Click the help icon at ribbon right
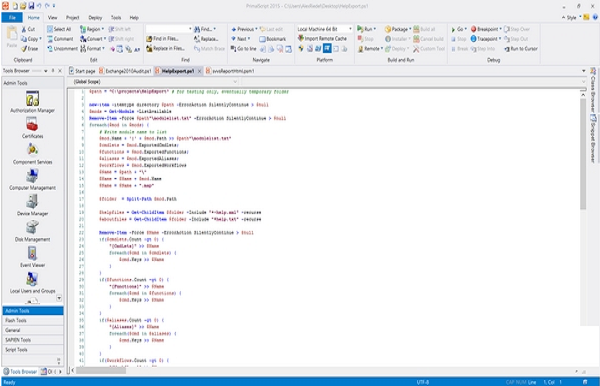This screenshot has width=600, height=386. point(595,17)
